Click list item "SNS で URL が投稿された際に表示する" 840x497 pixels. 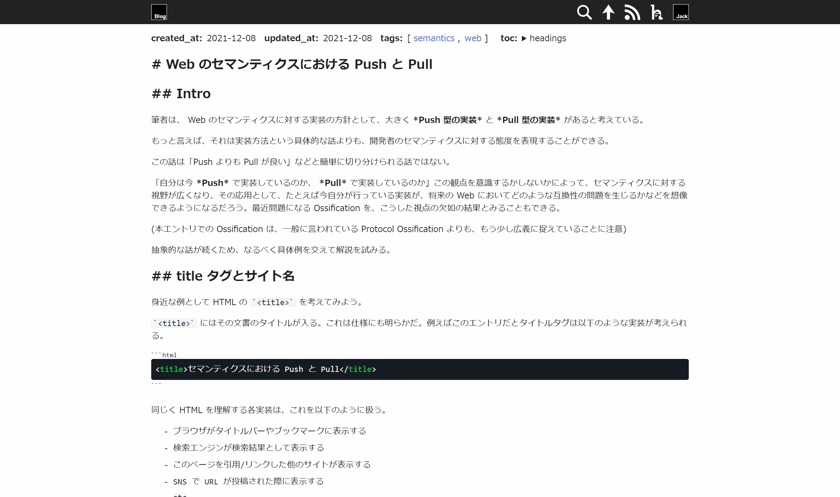coord(248,481)
